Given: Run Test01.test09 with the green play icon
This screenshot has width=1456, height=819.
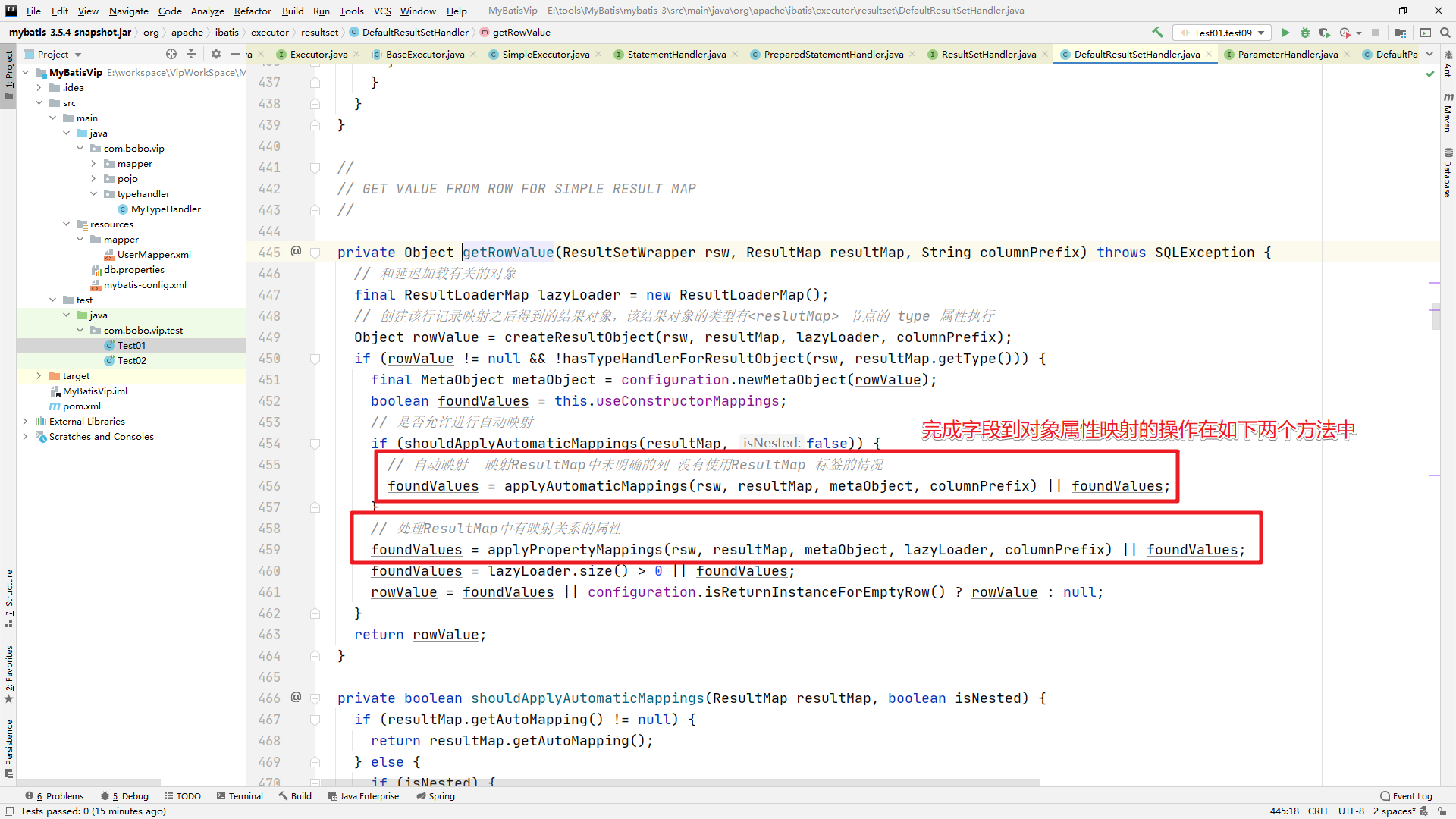Looking at the screenshot, I should click(1285, 33).
